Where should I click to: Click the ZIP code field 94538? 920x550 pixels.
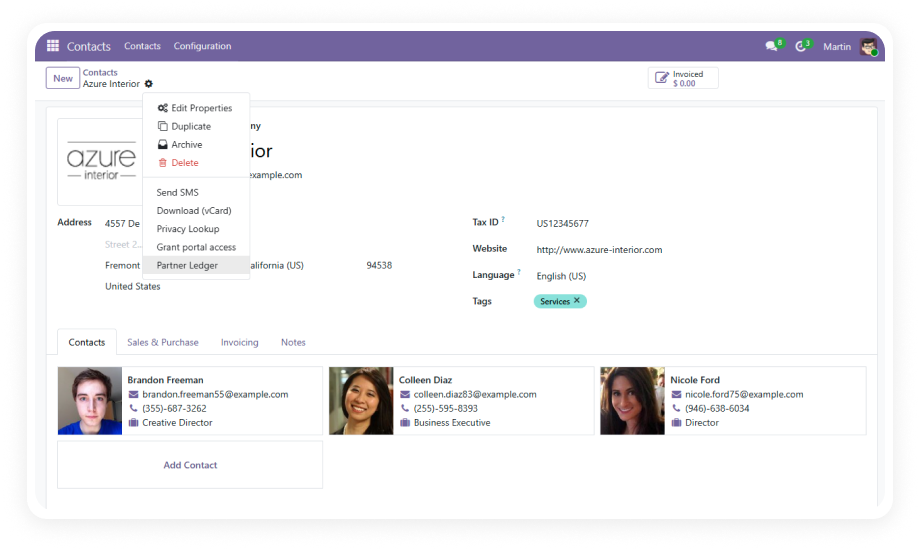coord(379,265)
